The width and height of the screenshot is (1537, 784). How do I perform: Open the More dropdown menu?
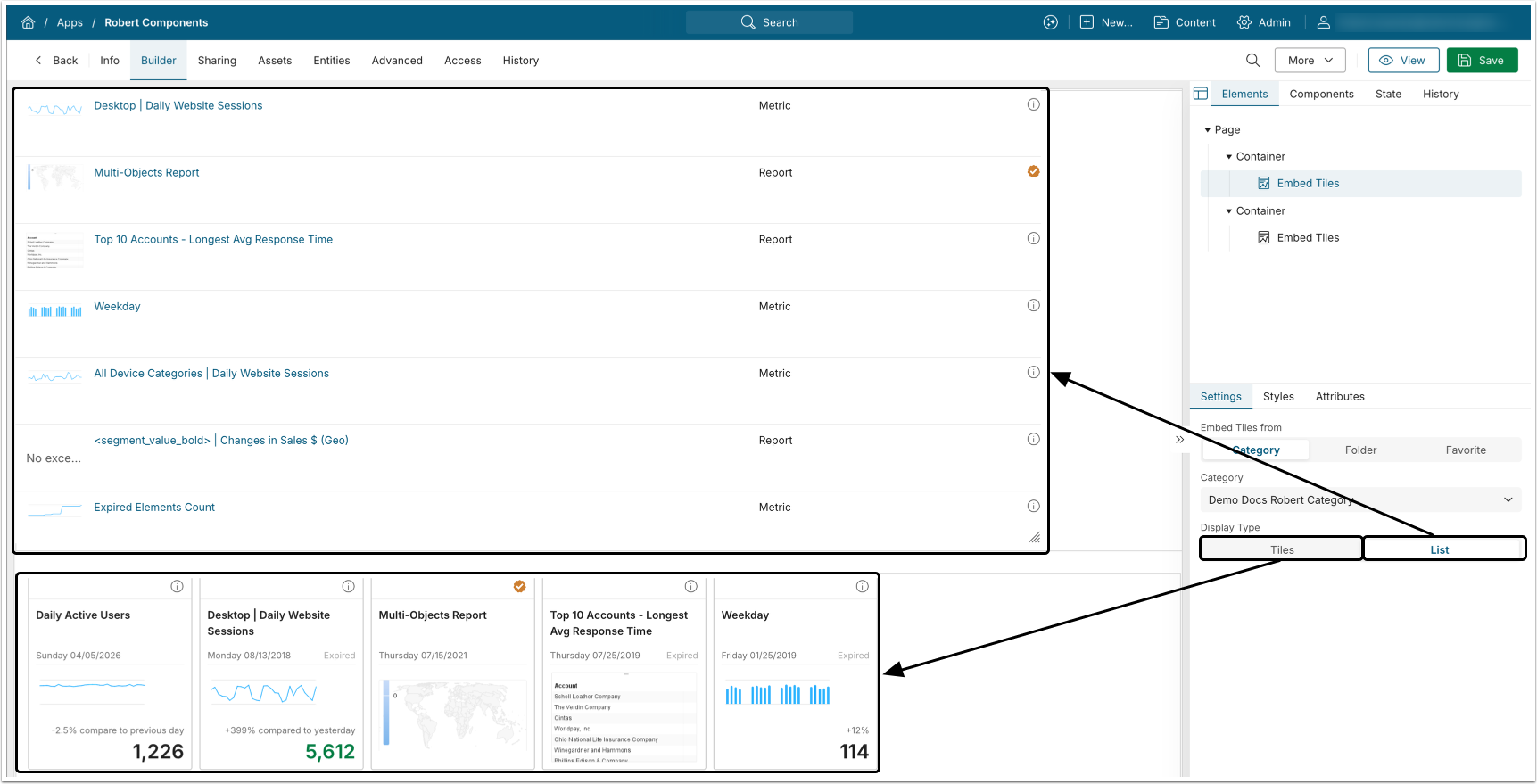coord(1310,61)
